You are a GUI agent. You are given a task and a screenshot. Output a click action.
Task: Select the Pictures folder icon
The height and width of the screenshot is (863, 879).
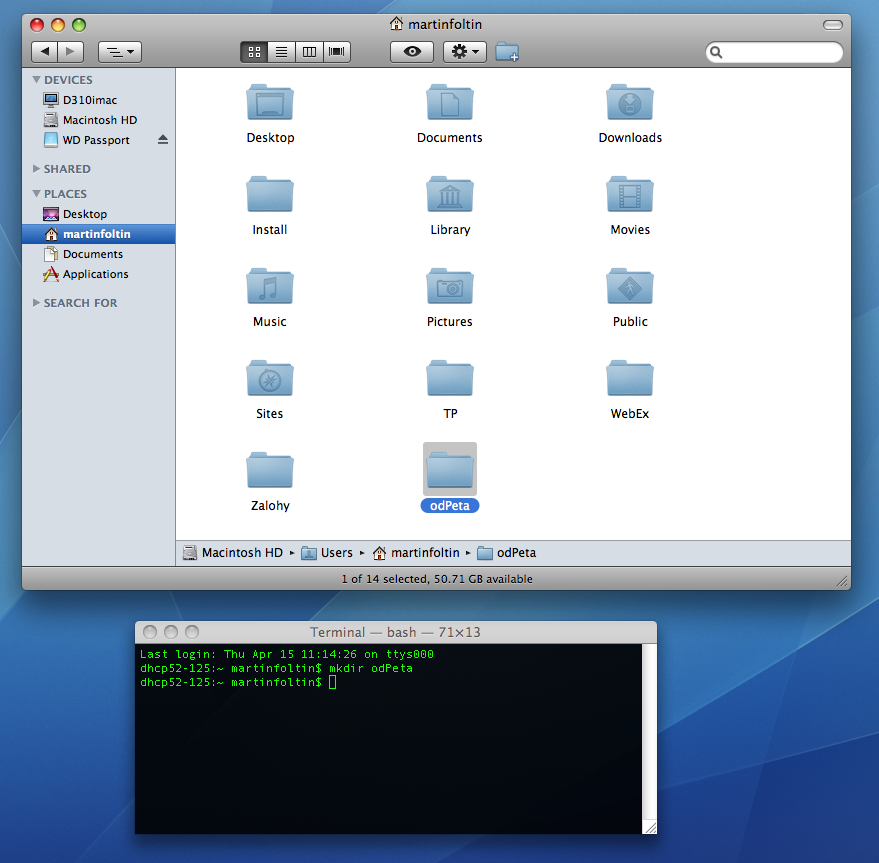[450, 287]
